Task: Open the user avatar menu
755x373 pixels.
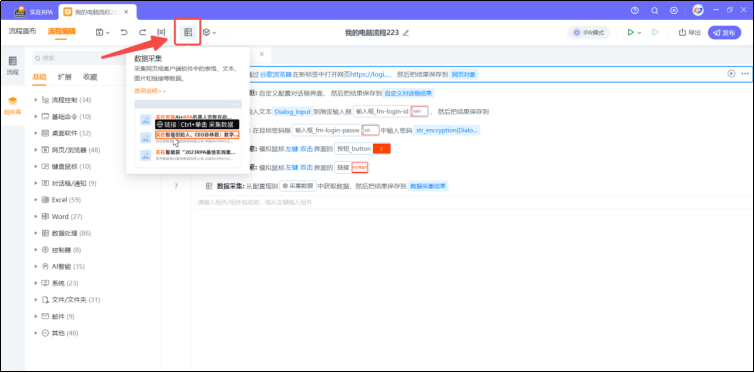Action: point(698,10)
